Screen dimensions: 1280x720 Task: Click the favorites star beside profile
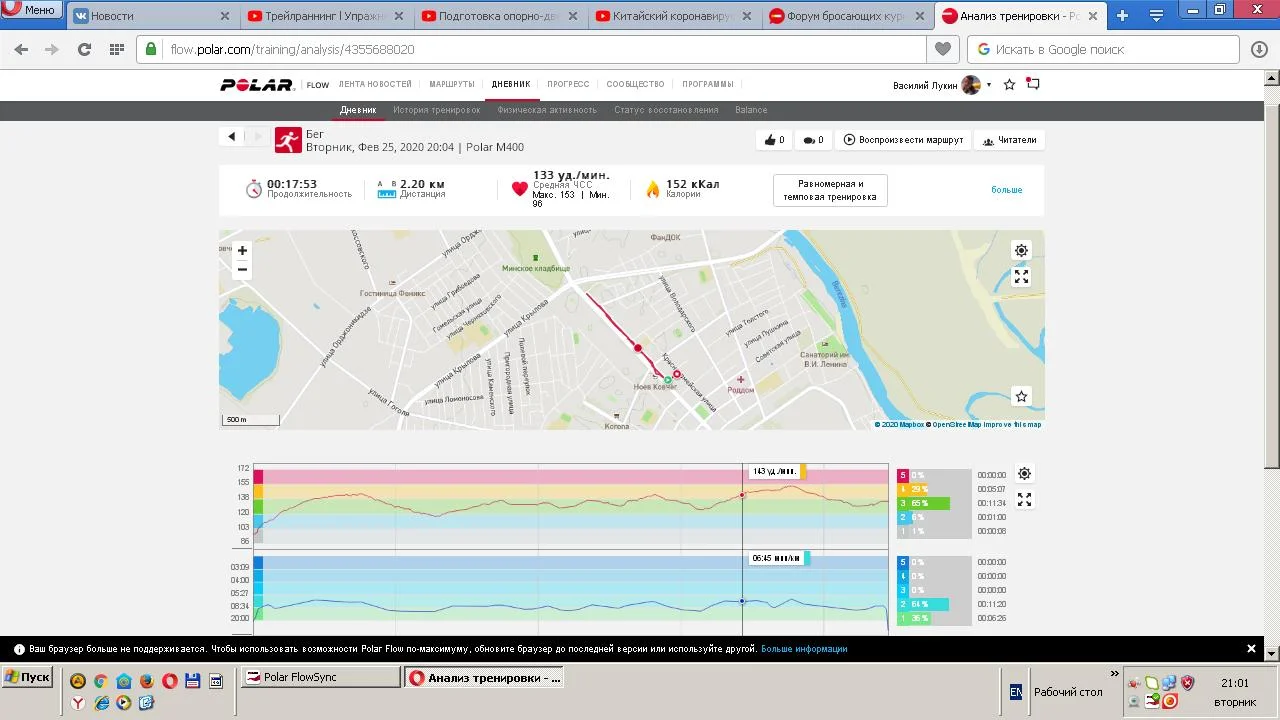[x=1009, y=85]
